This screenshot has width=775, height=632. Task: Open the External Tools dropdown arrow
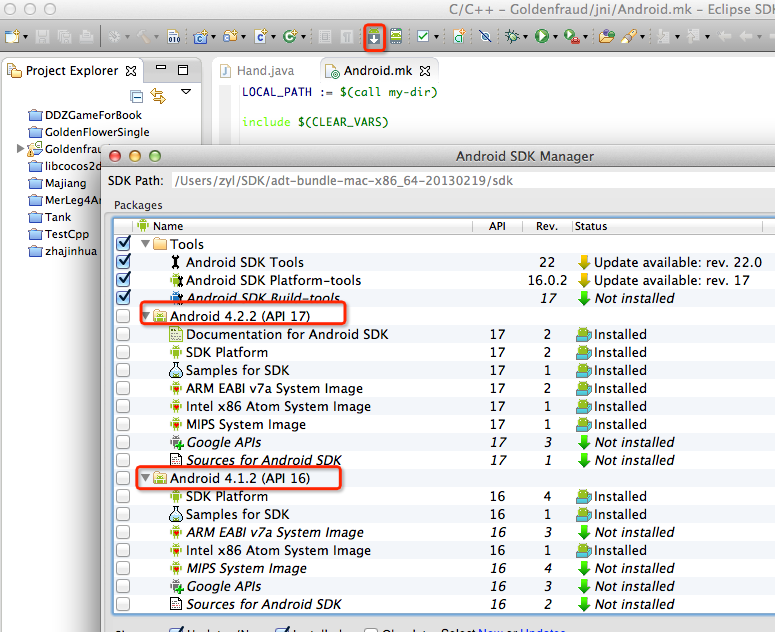pyautogui.click(x=586, y=37)
